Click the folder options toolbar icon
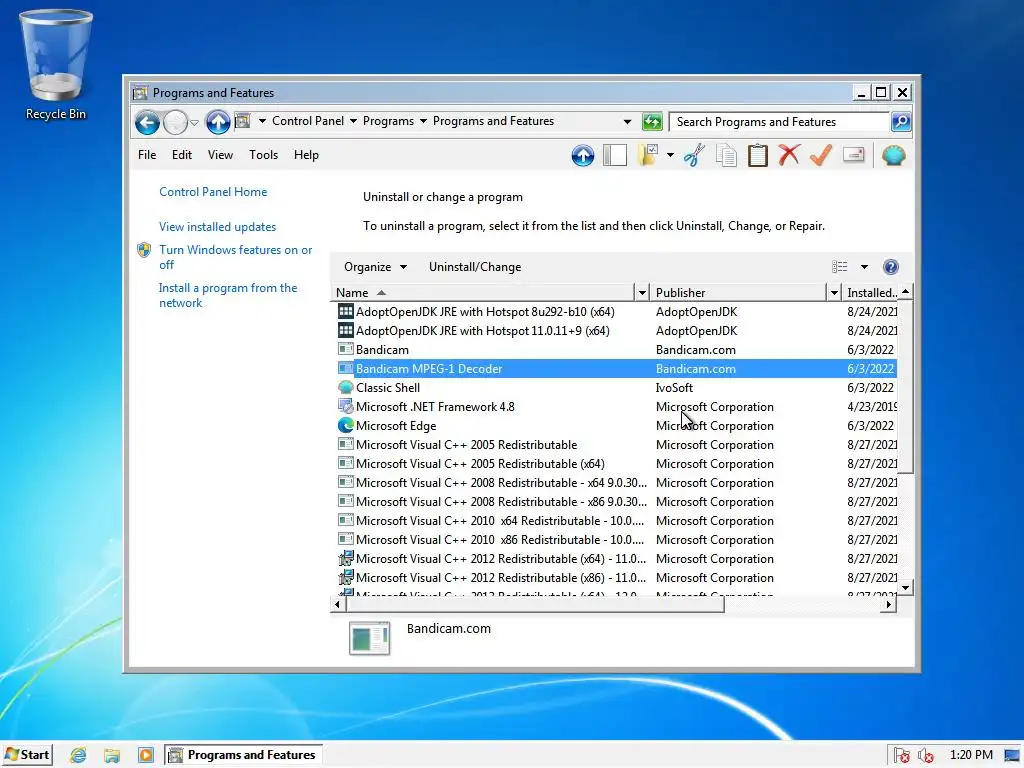This screenshot has height=768, width=1024. coord(648,155)
